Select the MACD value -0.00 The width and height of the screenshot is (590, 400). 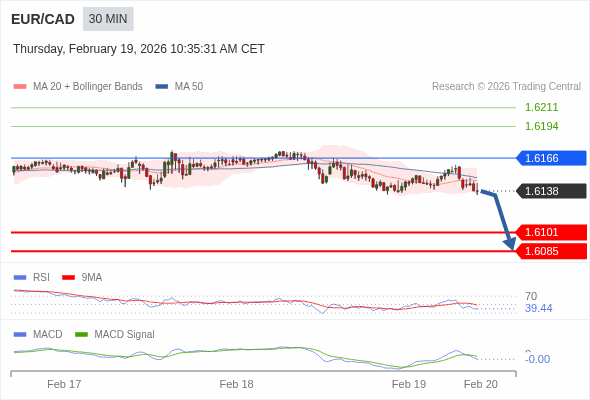point(537,359)
